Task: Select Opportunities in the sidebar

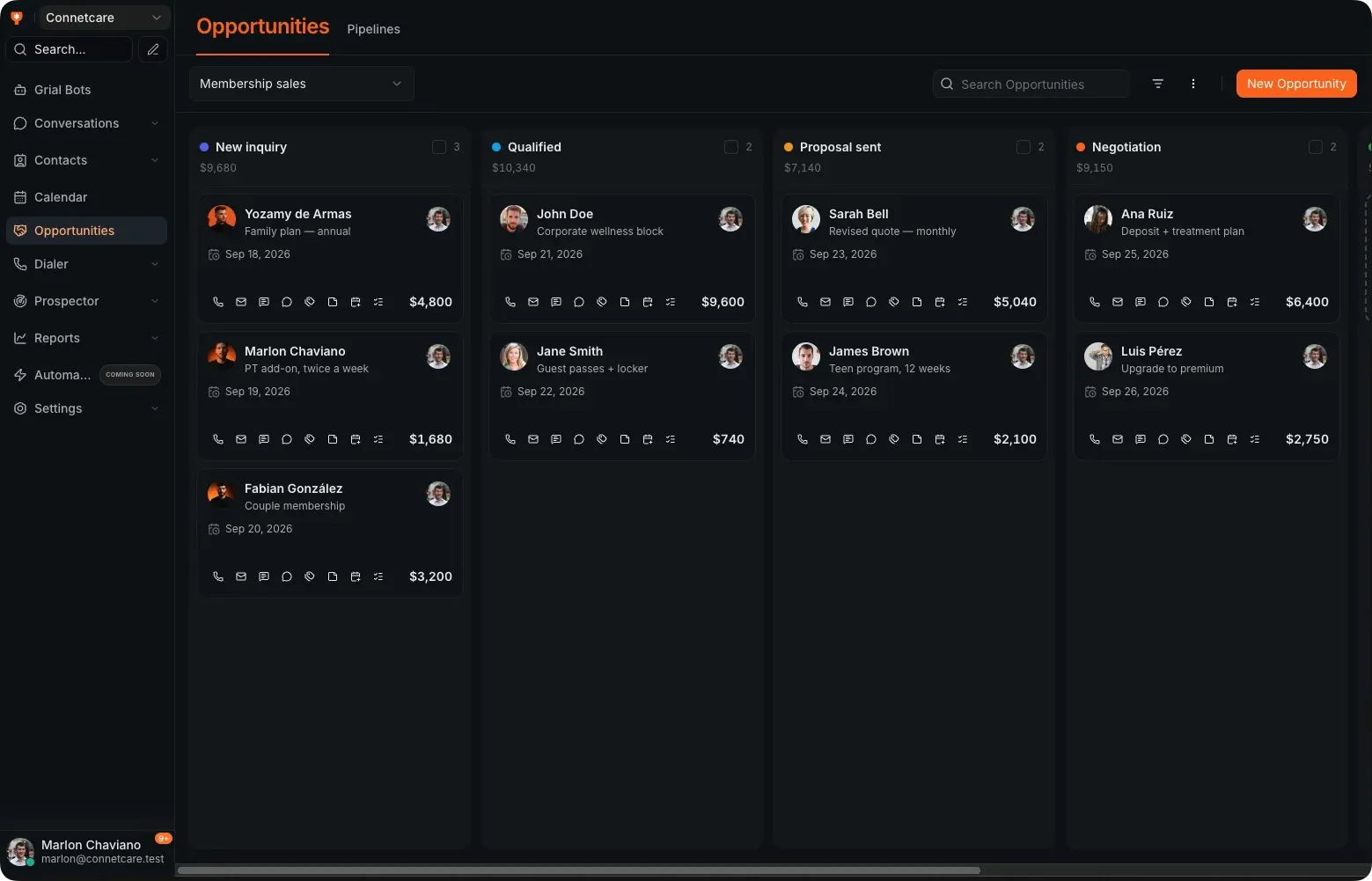Action: tap(86, 231)
